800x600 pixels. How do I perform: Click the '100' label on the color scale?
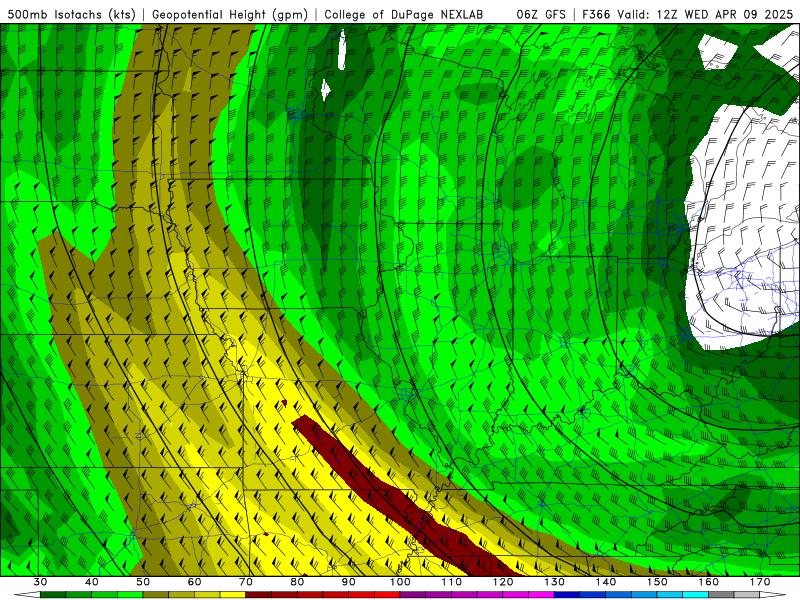point(400,582)
